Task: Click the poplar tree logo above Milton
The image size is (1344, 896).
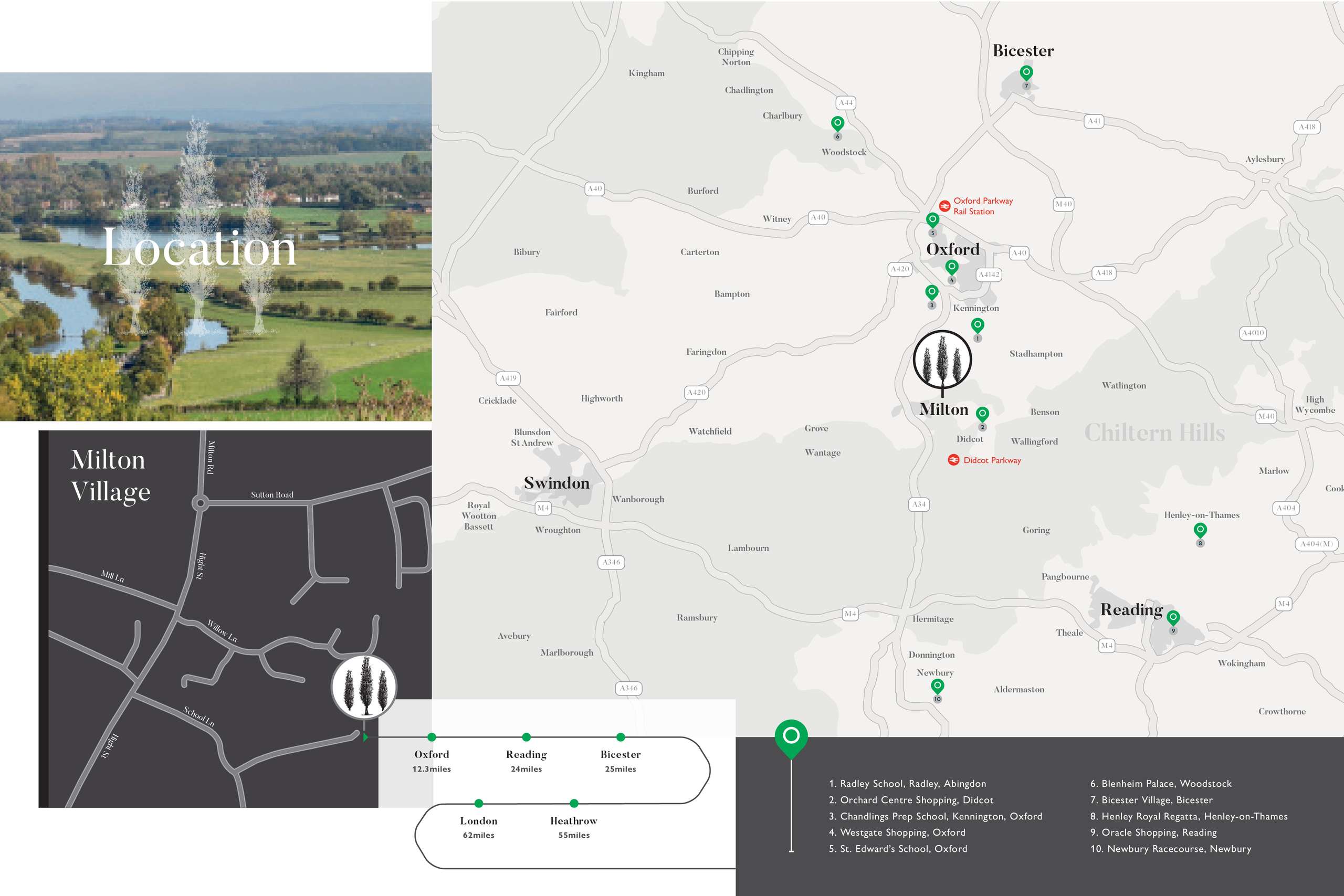Action: [x=942, y=361]
